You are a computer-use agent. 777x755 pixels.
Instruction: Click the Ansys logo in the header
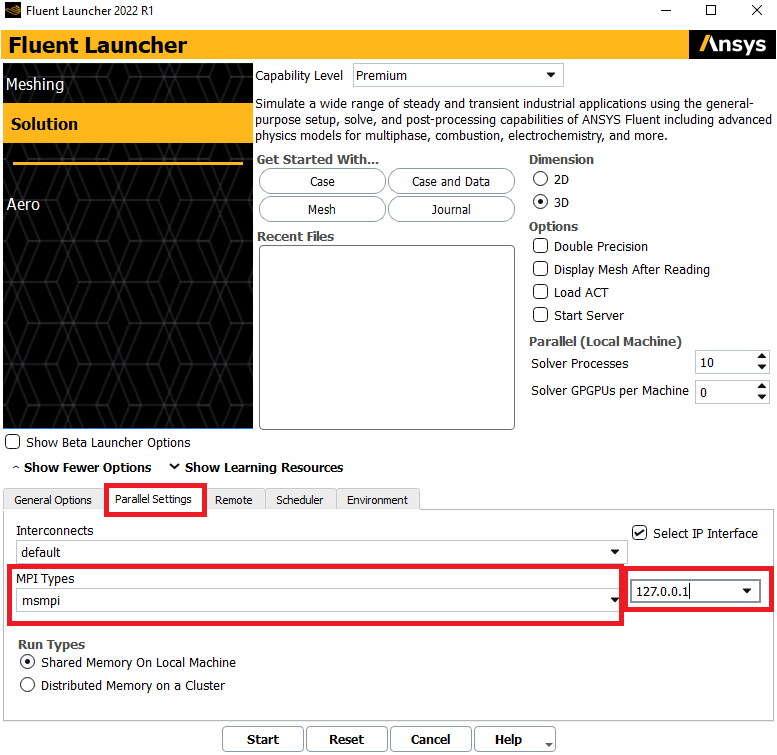(x=732, y=45)
